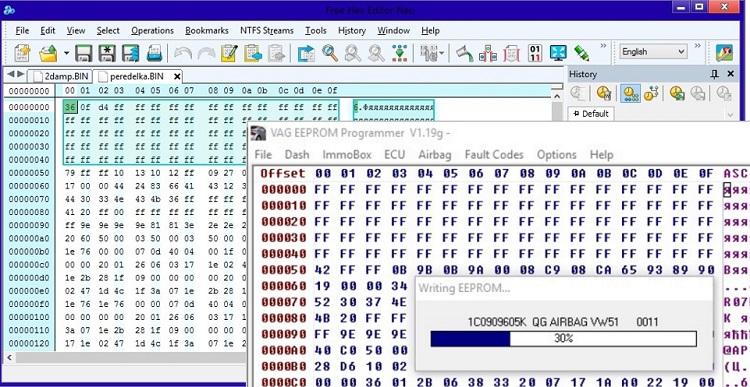This screenshot has width=750, height=387.
Task: Expand the open-file icon dropdown arrow
Action: pos(66,53)
